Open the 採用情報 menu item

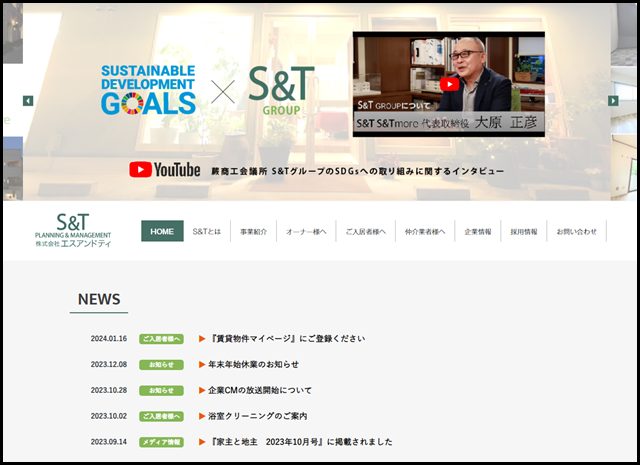click(524, 231)
